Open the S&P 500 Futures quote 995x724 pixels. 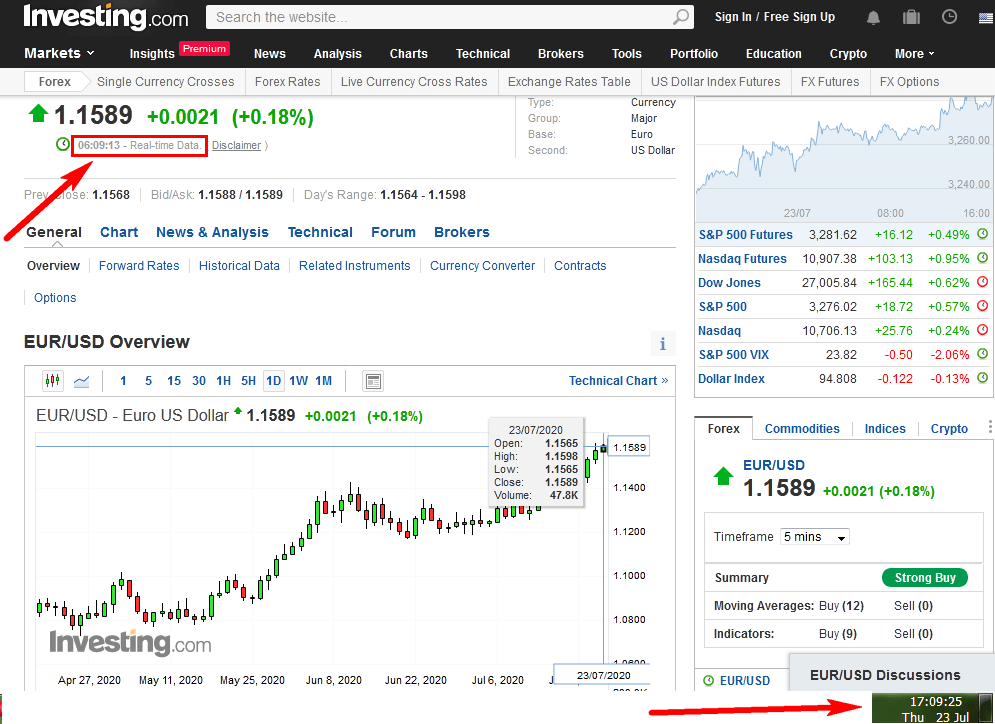click(x=746, y=235)
